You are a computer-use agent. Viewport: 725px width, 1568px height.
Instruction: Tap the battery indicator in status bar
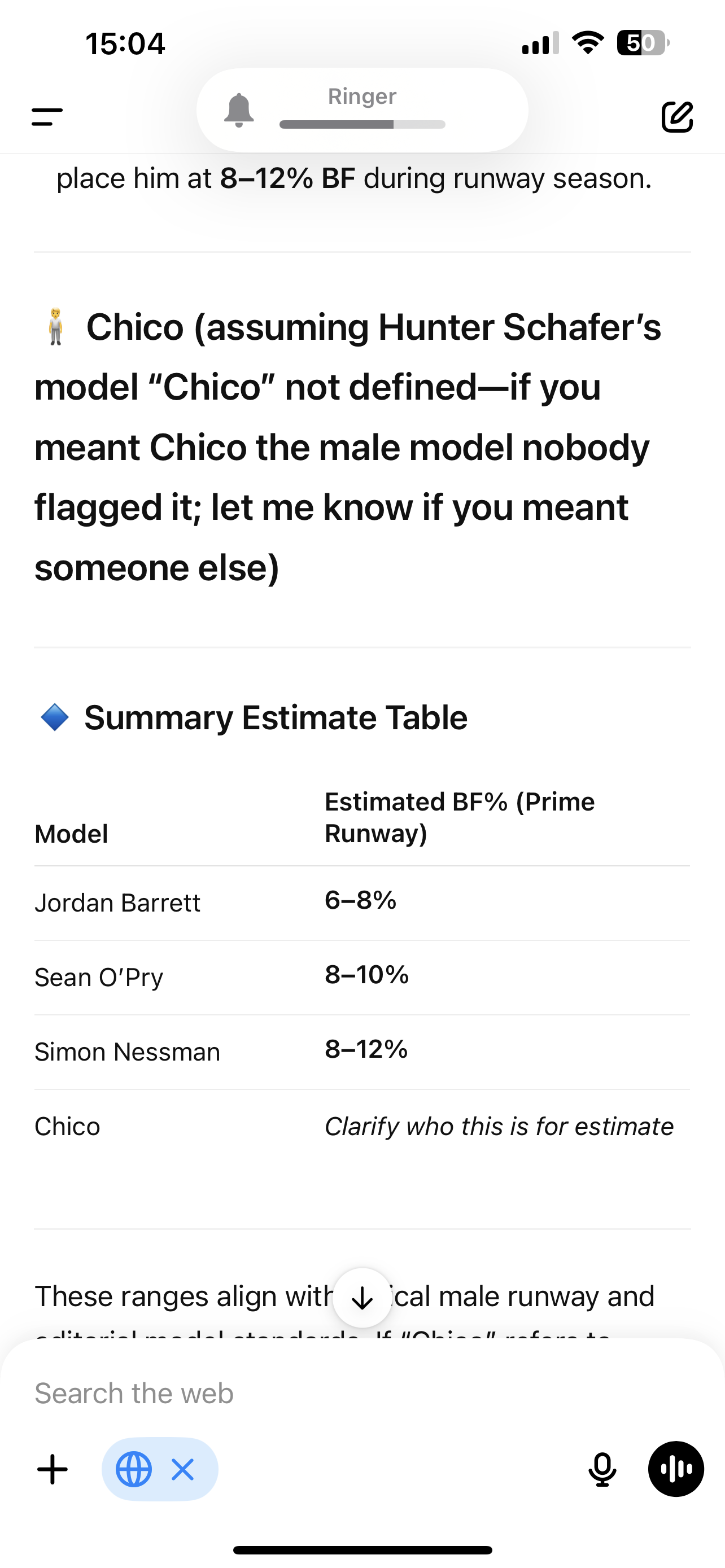click(x=643, y=43)
